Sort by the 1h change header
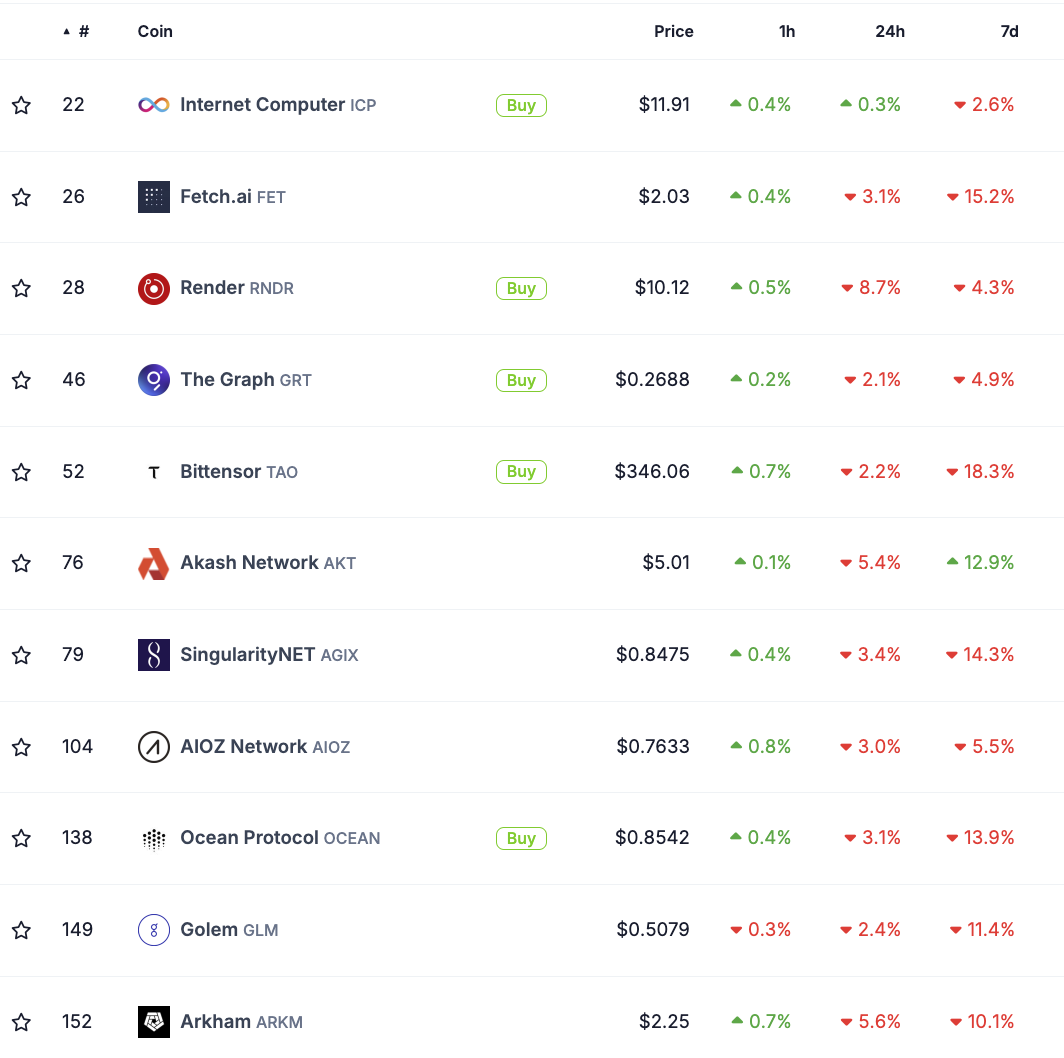This screenshot has height=1058, width=1064. click(x=787, y=32)
